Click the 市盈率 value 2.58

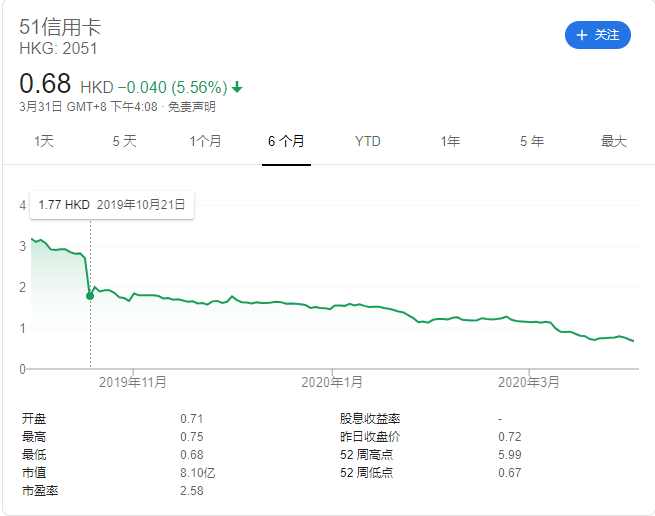[x=192, y=491]
